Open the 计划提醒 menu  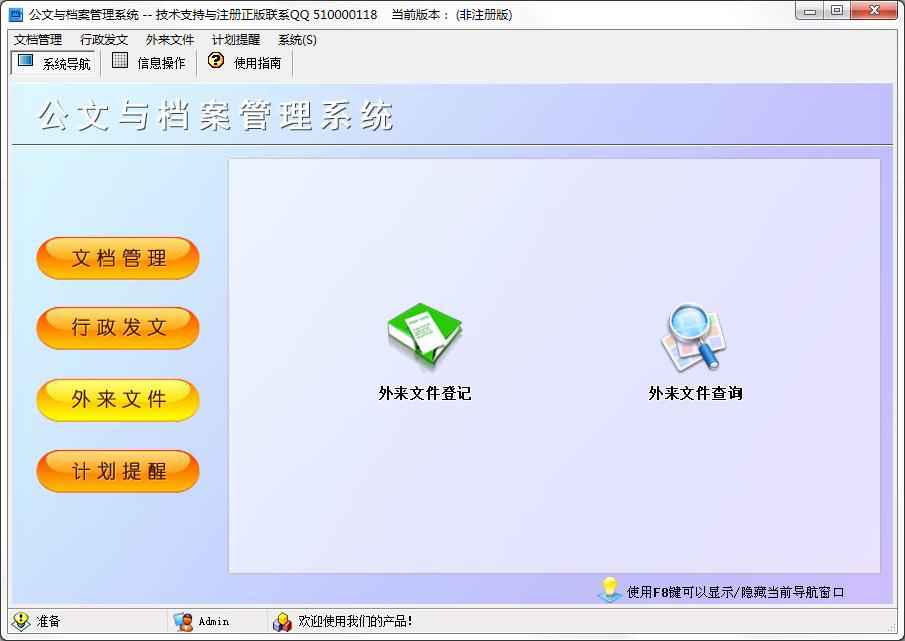[x=235, y=40]
